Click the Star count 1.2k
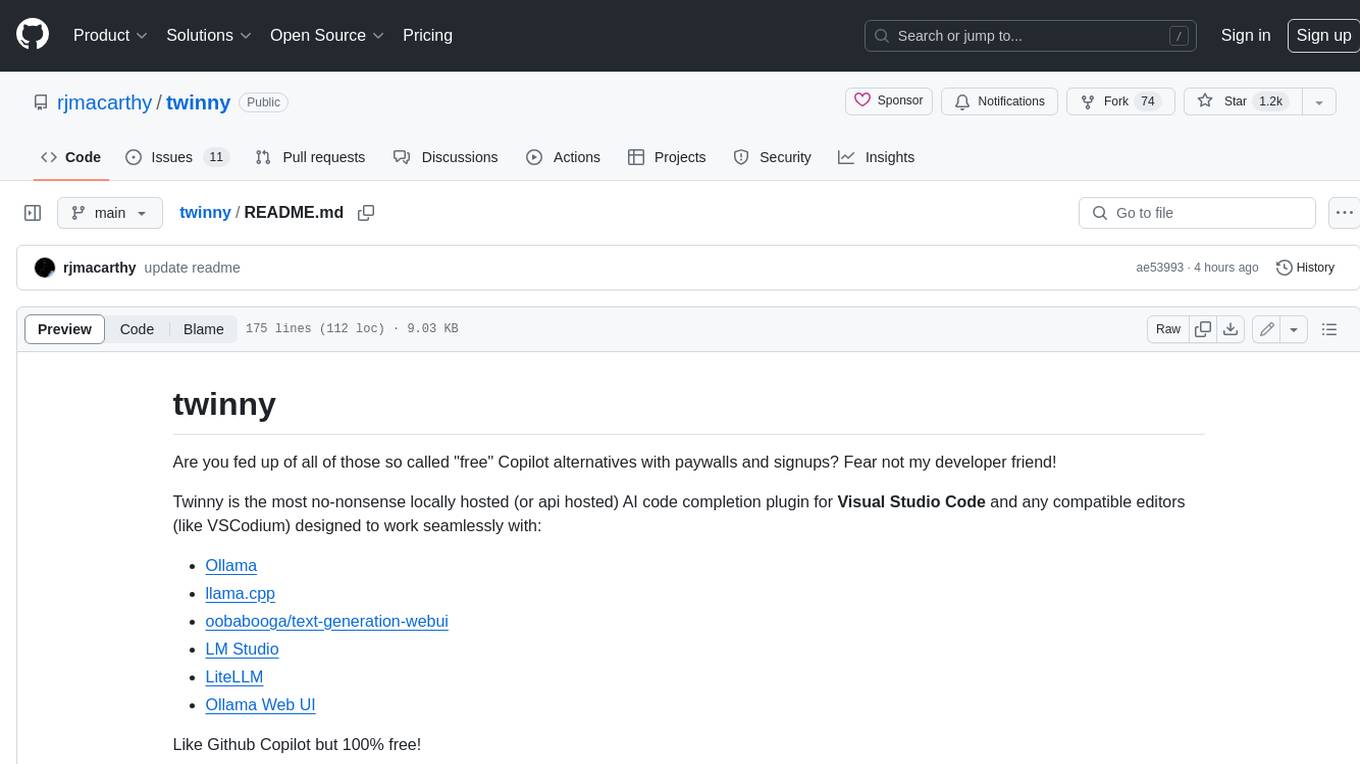Screen dimensions: 1360x764 point(1270,101)
